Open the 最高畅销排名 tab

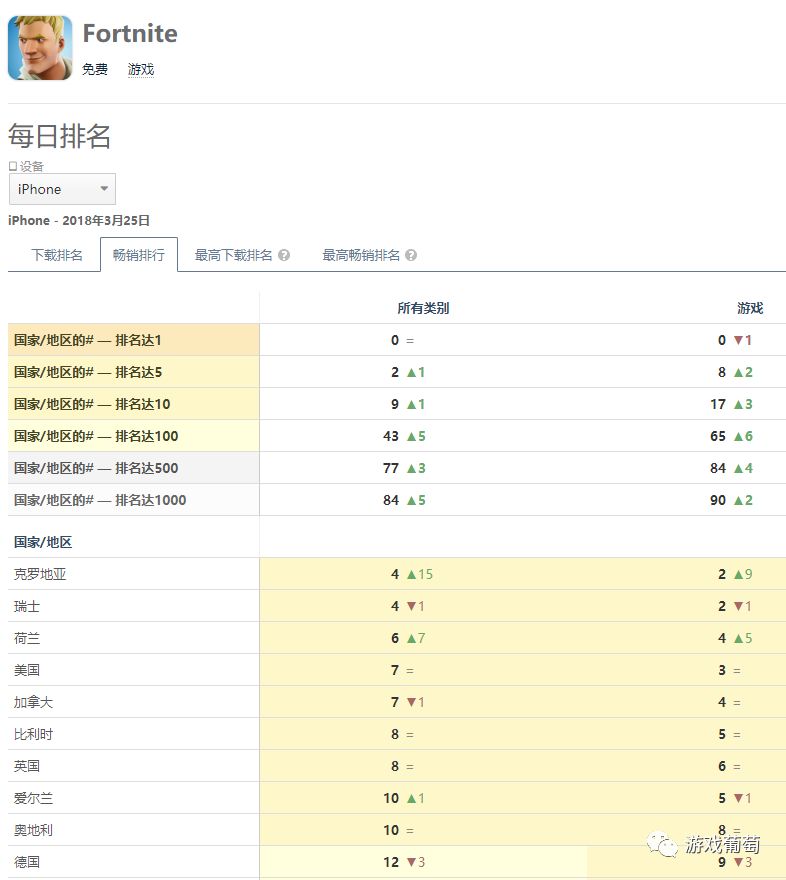pyautogui.click(x=361, y=255)
